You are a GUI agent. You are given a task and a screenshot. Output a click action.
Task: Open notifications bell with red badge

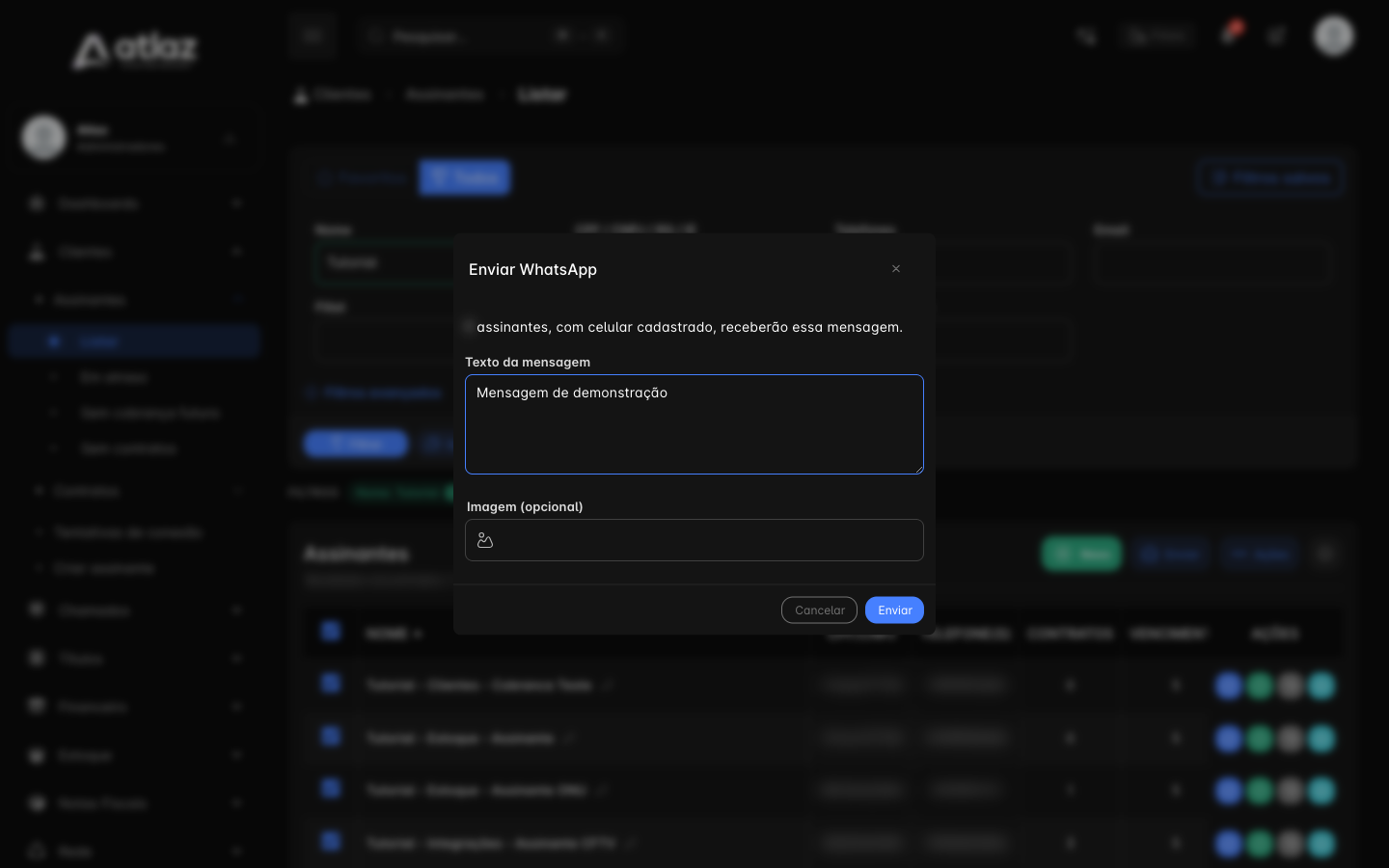(x=1230, y=35)
